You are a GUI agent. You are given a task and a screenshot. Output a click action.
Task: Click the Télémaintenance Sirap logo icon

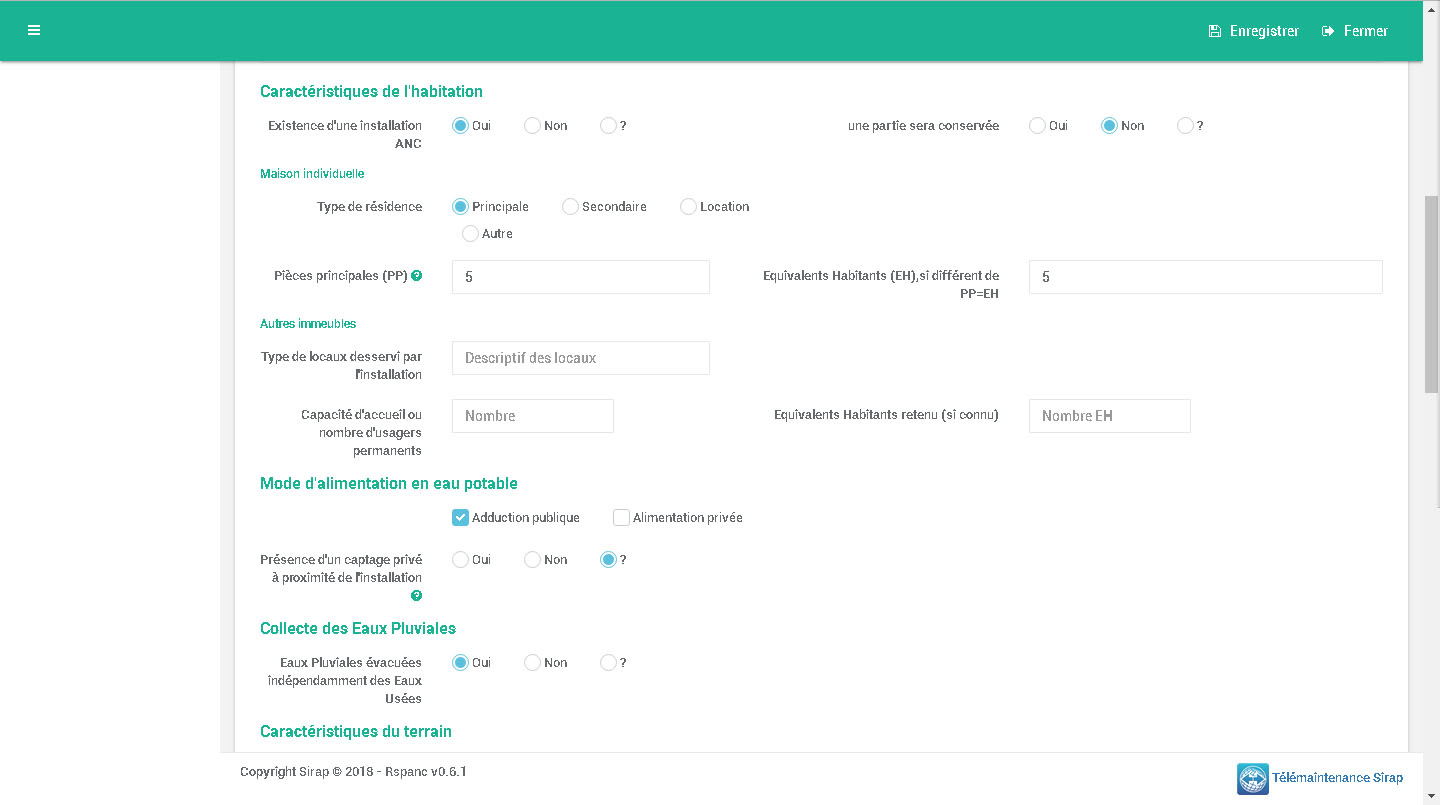[1253, 778]
